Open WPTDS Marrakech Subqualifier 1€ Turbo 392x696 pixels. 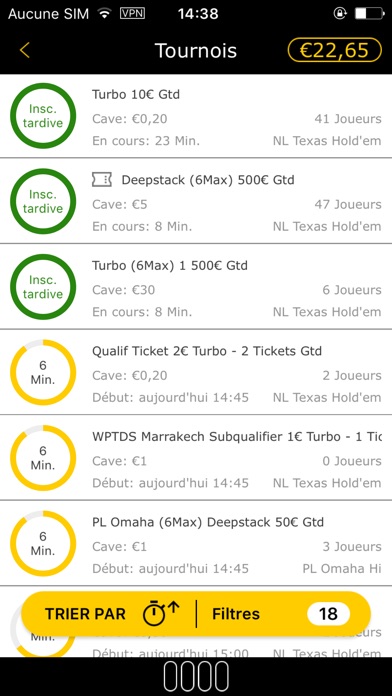coord(196,458)
